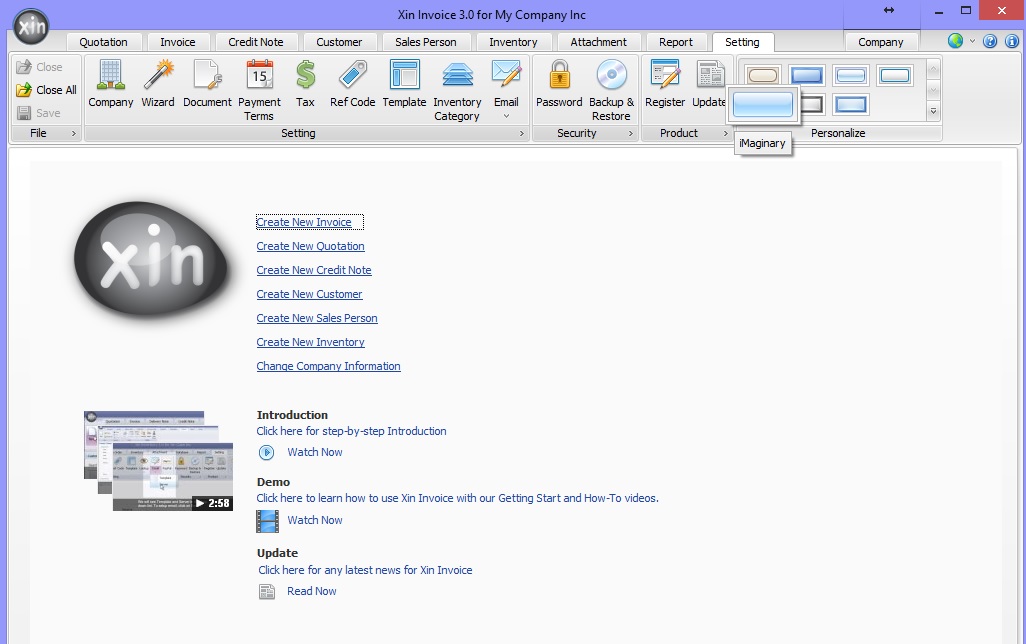Open the Report tab
This screenshot has height=644, width=1026.
click(676, 42)
